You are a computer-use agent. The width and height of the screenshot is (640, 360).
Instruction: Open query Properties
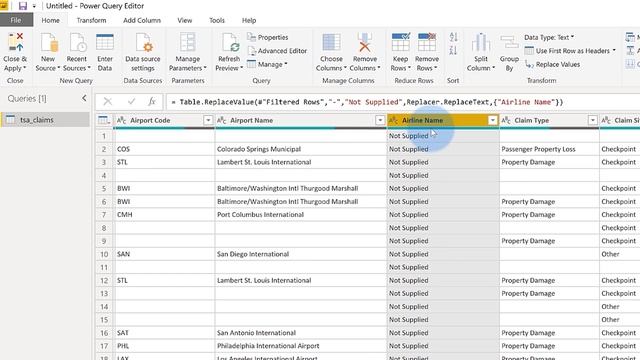[x=268, y=37]
